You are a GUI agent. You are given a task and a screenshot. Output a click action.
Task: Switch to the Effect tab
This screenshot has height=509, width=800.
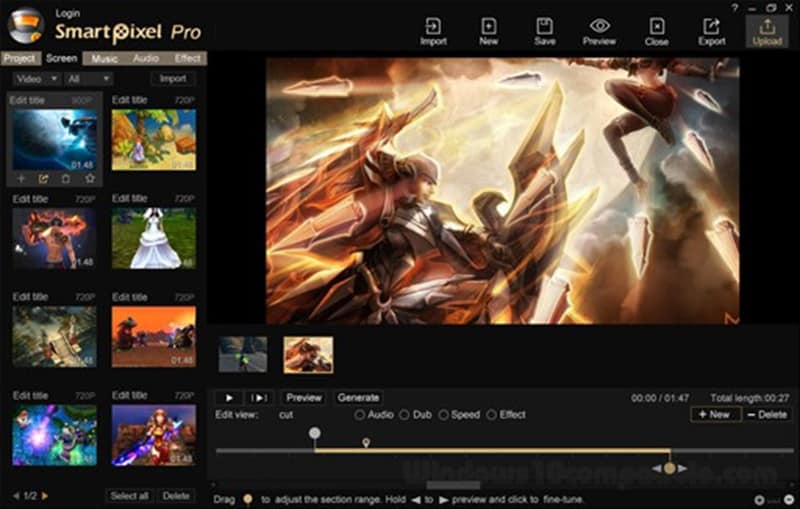click(x=187, y=59)
